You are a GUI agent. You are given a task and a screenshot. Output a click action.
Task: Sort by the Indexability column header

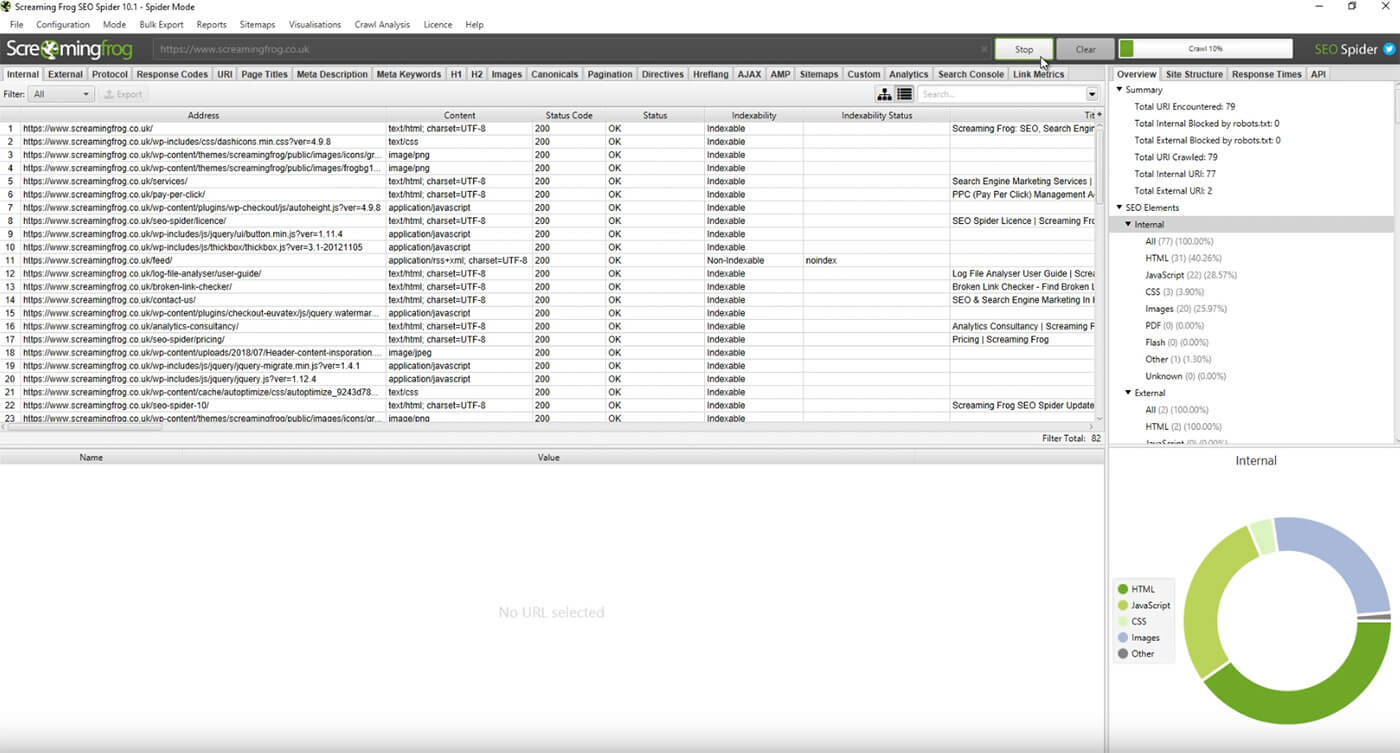pos(754,115)
